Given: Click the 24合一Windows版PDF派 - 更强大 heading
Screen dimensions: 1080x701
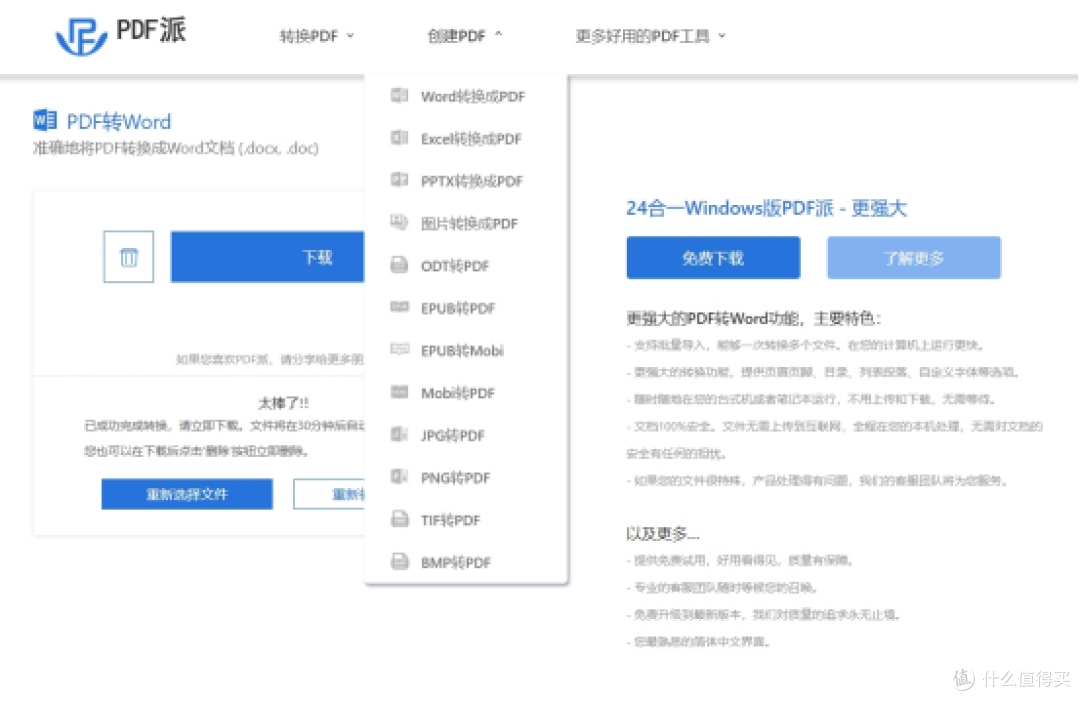Looking at the screenshot, I should click(x=766, y=208).
